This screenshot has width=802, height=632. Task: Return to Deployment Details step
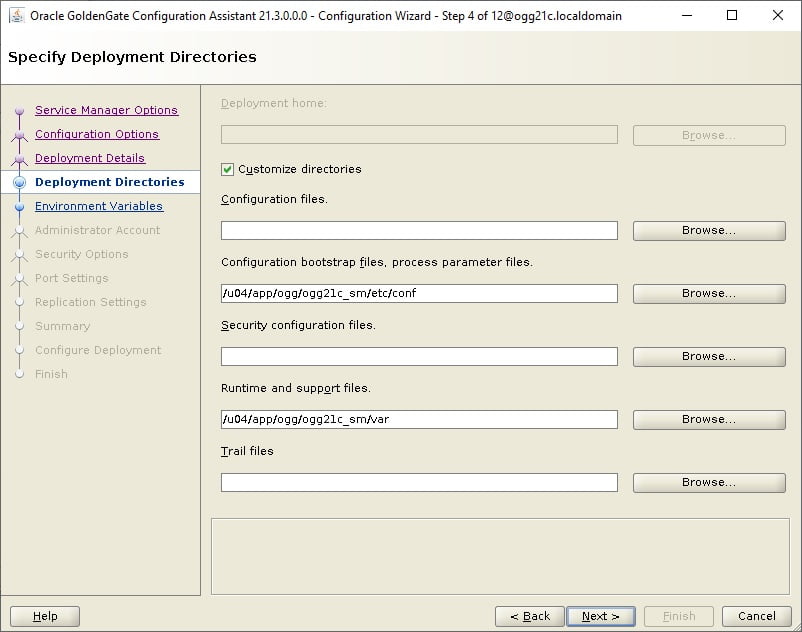pos(90,158)
